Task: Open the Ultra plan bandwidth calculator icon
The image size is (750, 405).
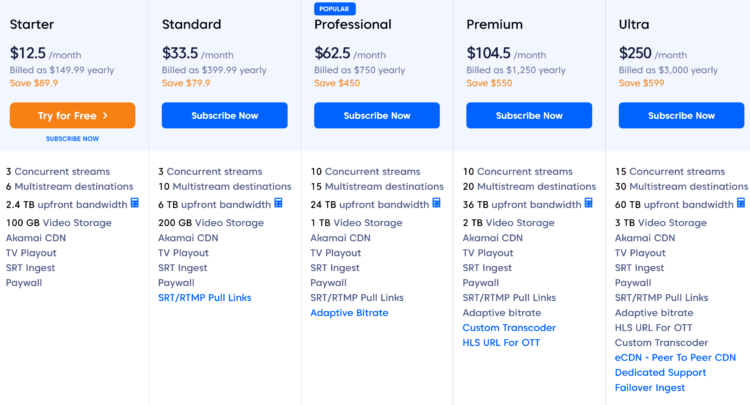Action: [741, 203]
